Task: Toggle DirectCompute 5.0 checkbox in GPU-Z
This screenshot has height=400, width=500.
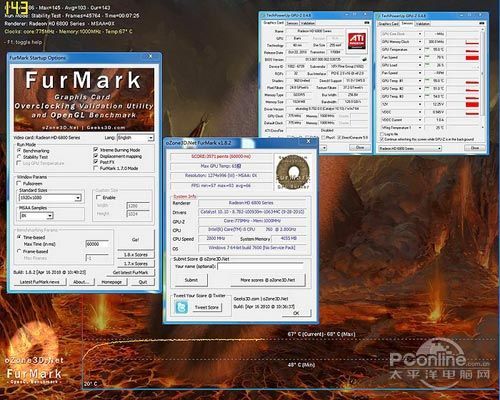Action: (x=339, y=137)
